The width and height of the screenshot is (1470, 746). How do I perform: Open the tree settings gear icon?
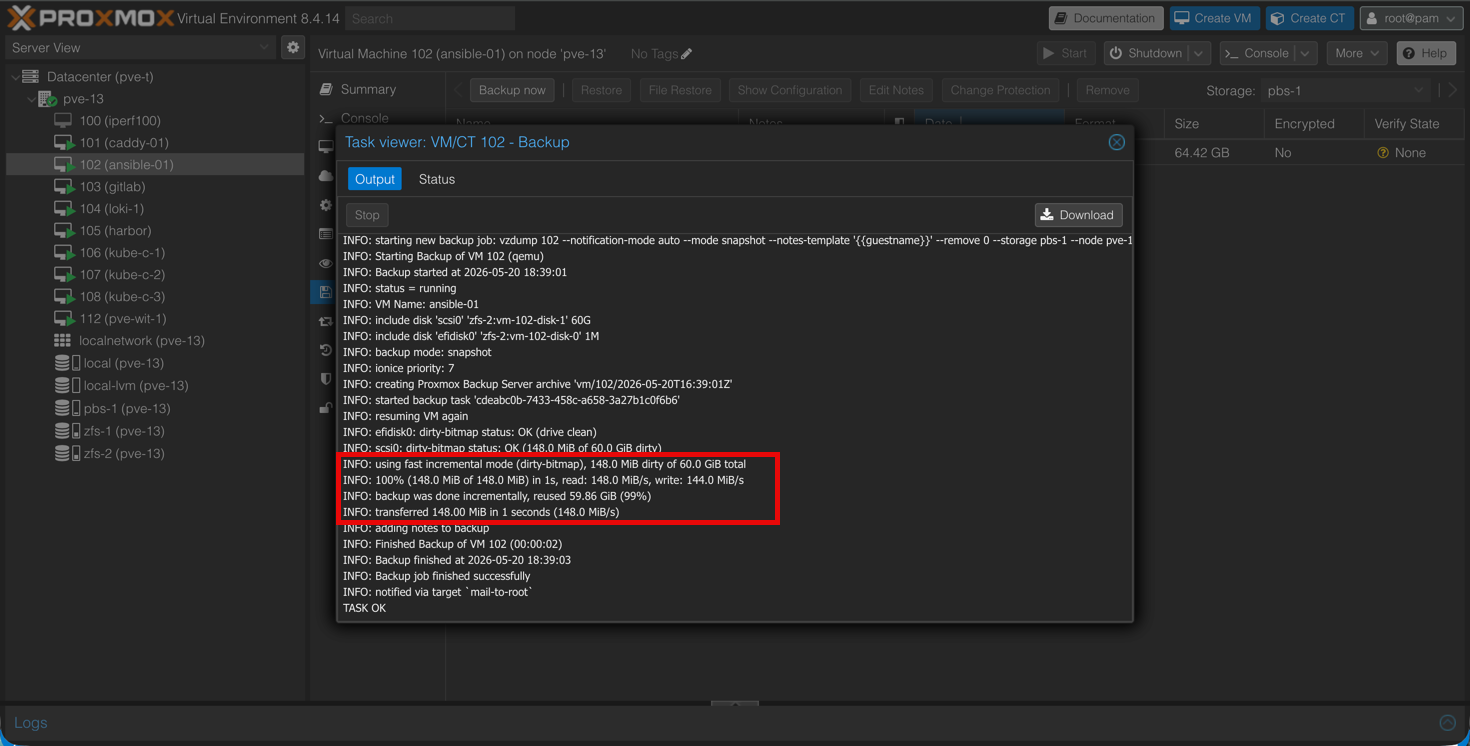click(x=293, y=47)
